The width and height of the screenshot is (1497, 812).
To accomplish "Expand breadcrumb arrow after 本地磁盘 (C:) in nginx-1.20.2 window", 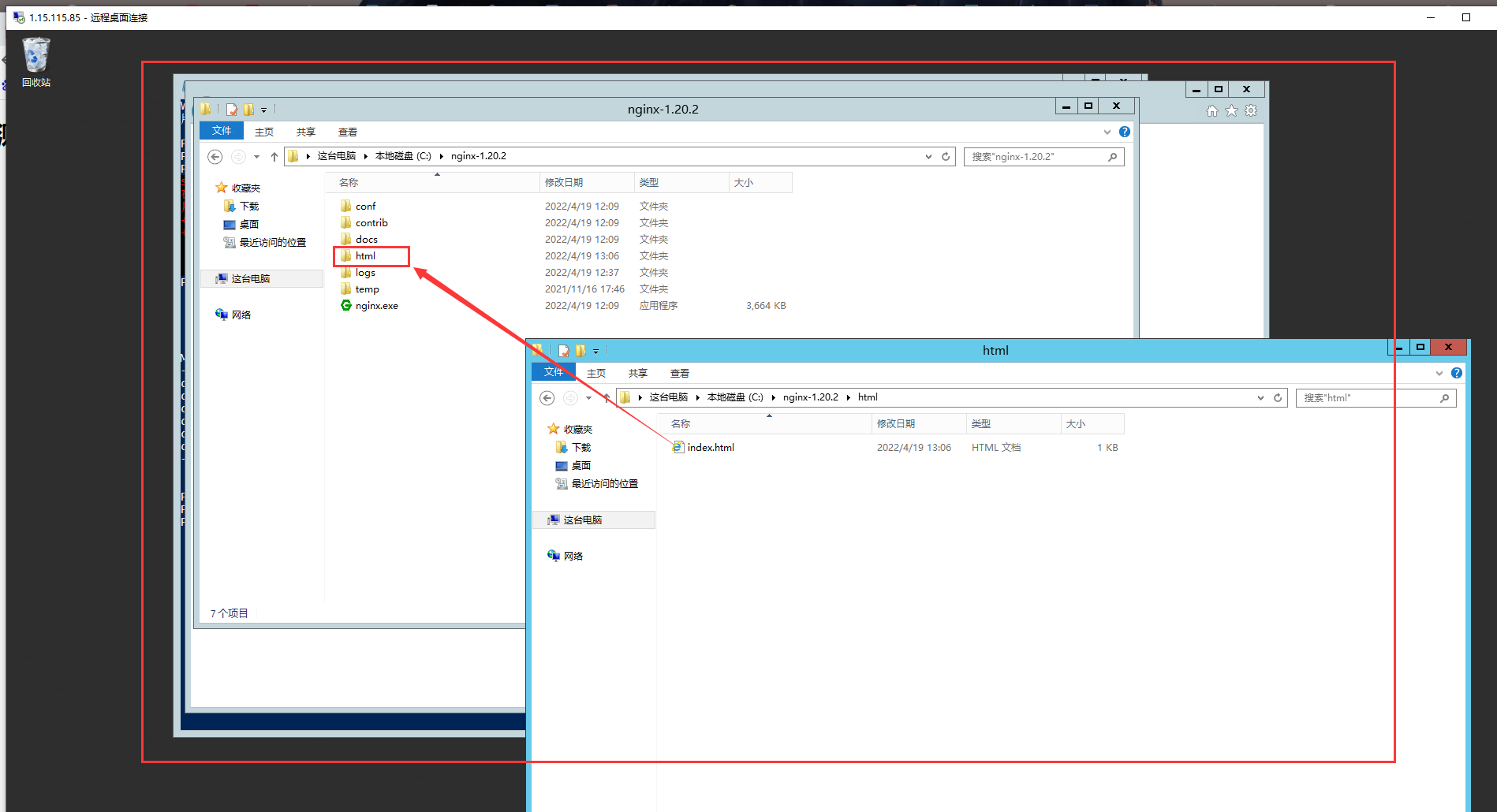I will click(441, 156).
